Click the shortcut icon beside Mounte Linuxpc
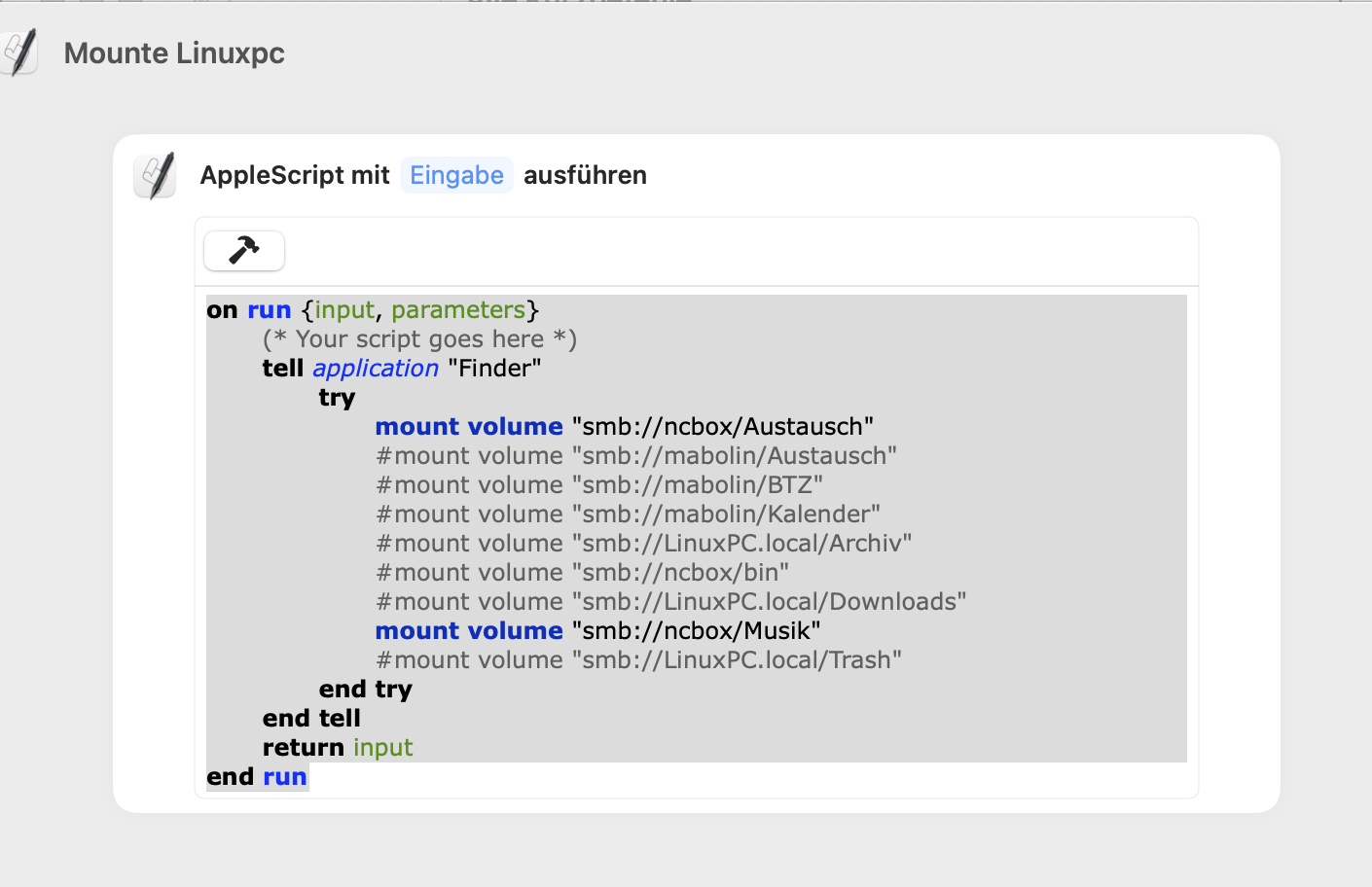Screen dimensions: 1372x887 point(19,53)
